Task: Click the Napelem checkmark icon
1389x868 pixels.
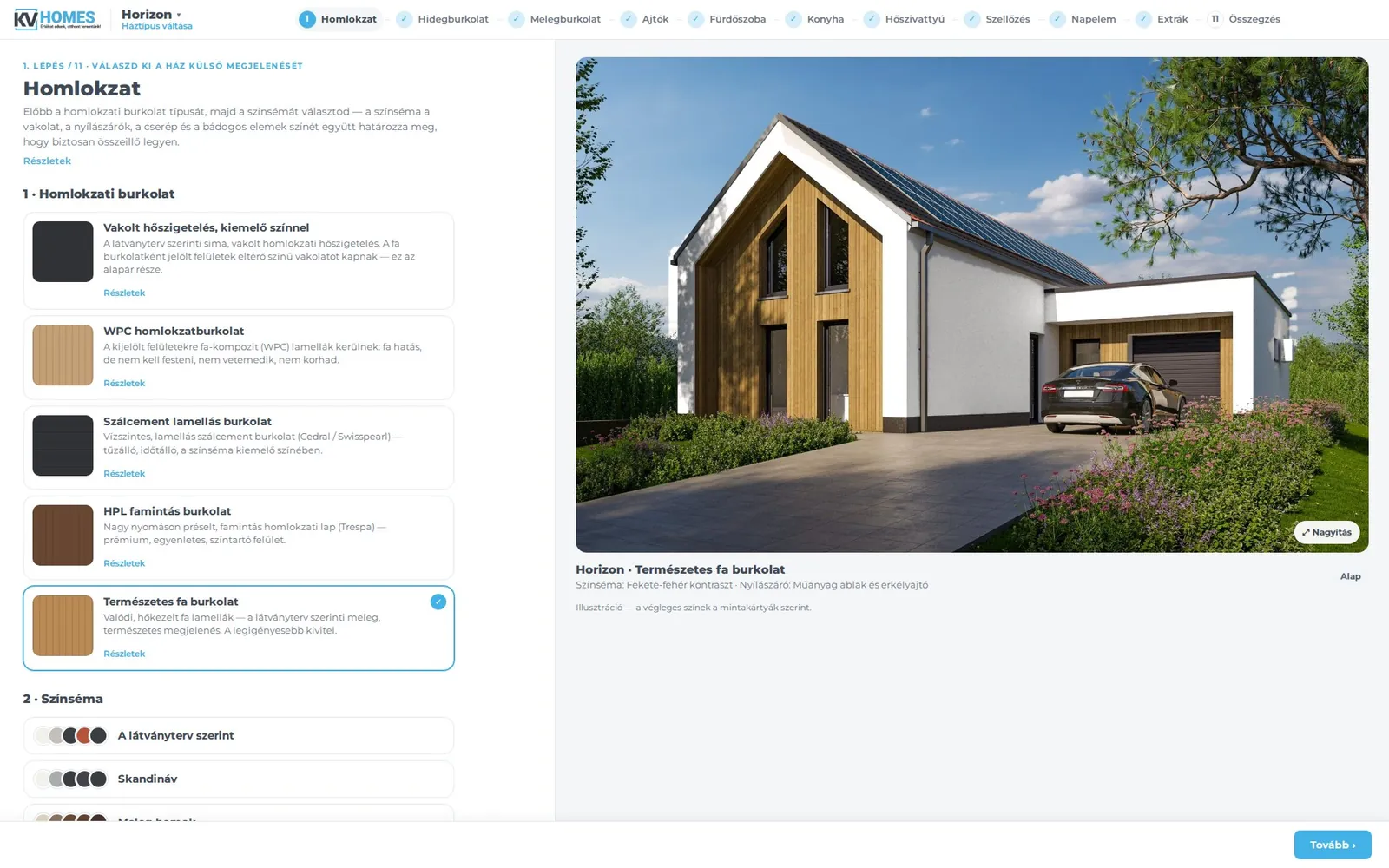Action: click(1057, 19)
